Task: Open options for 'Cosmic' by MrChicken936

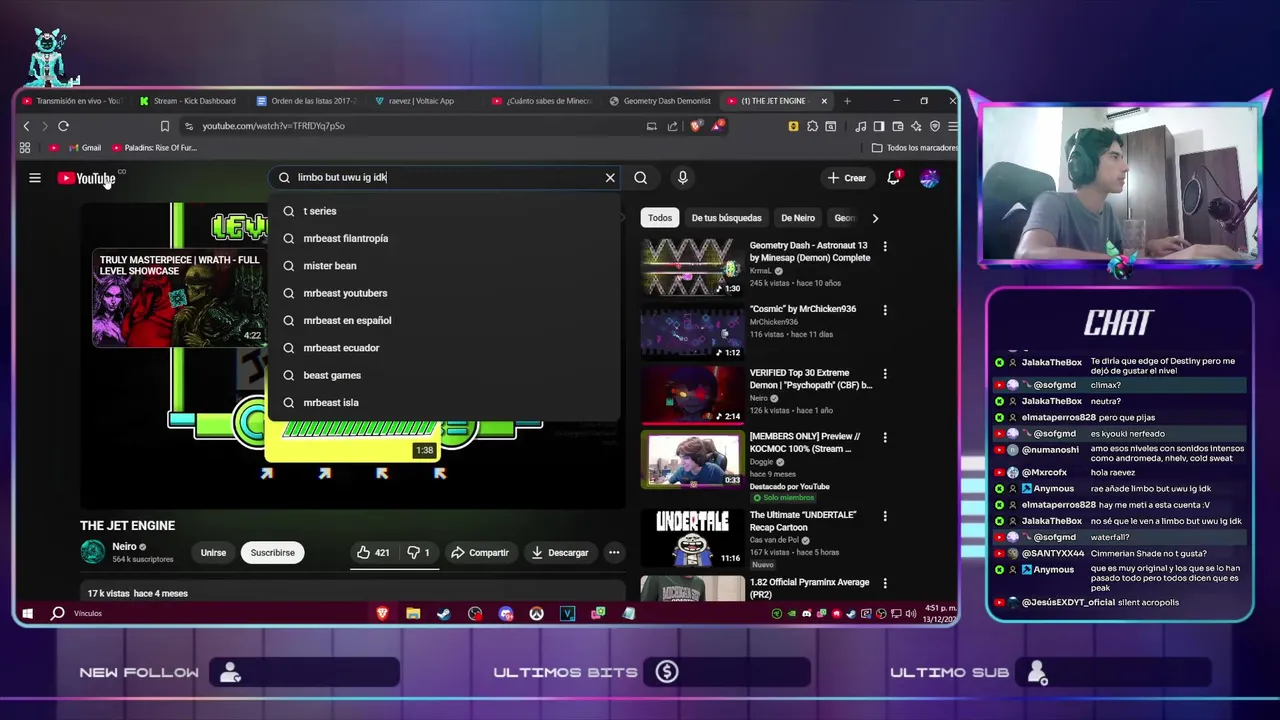Action: pyautogui.click(x=884, y=310)
